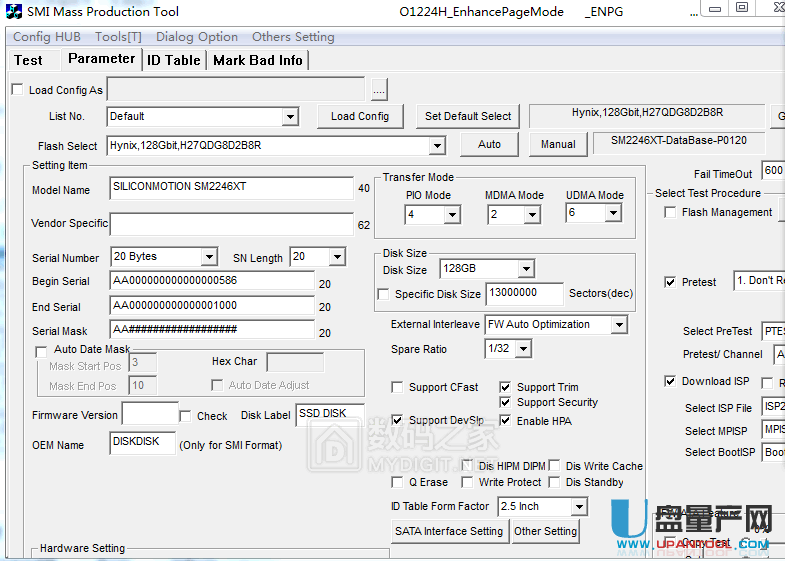This screenshot has width=785, height=561.
Task: Open the PIO Mode dropdown
Action: [451, 215]
